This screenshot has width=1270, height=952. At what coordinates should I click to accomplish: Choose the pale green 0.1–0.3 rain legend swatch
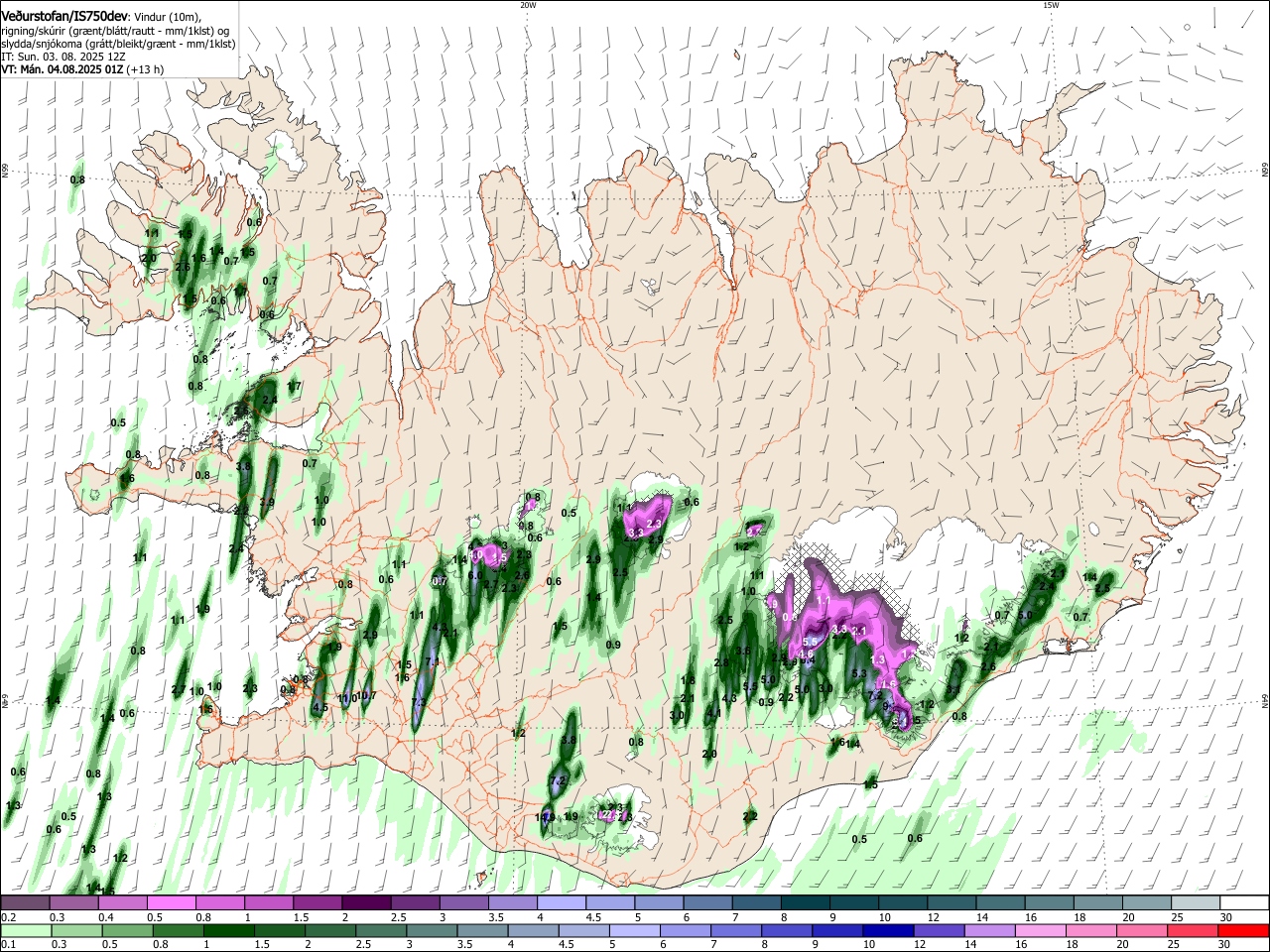[x=25, y=930]
